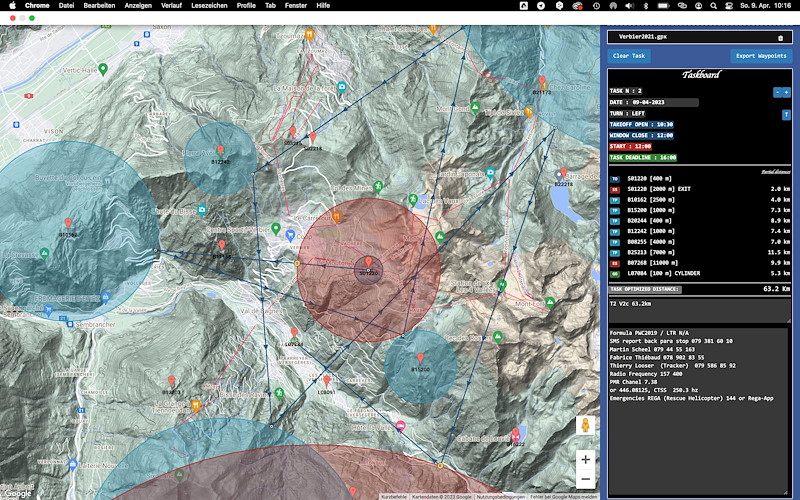800x500 pixels.
Task: Click the TO badge for S01220 takeoff
Action: point(615,179)
